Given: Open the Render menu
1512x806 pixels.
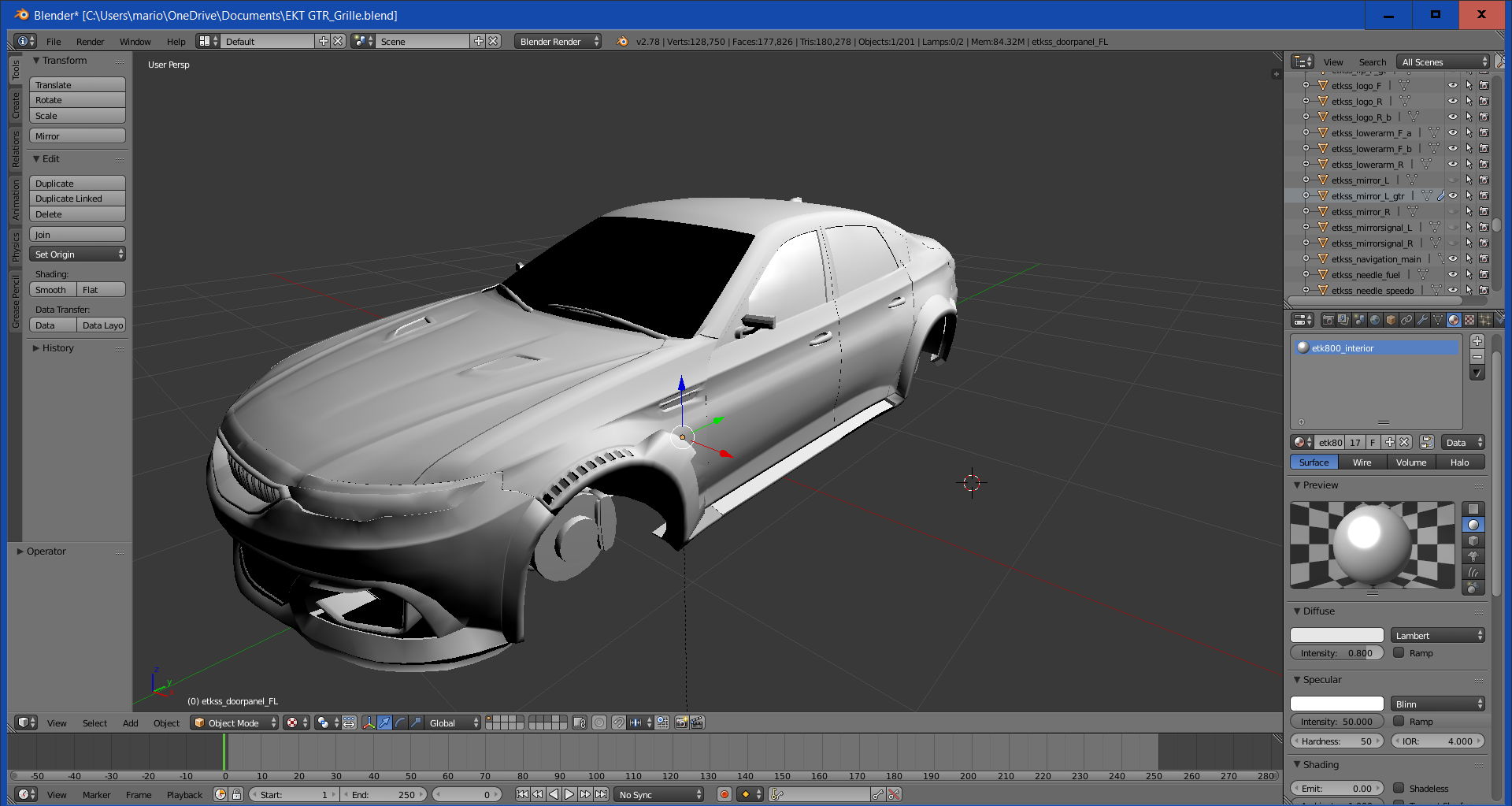Looking at the screenshot, I should pyautogui.click(x=90, y=42).
